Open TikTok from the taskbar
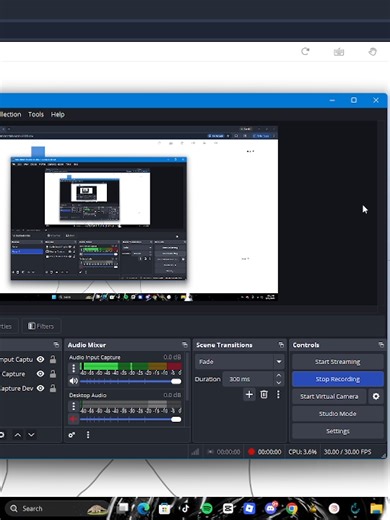This screenshot has height=520, width=390. click(x=185, y=509)
